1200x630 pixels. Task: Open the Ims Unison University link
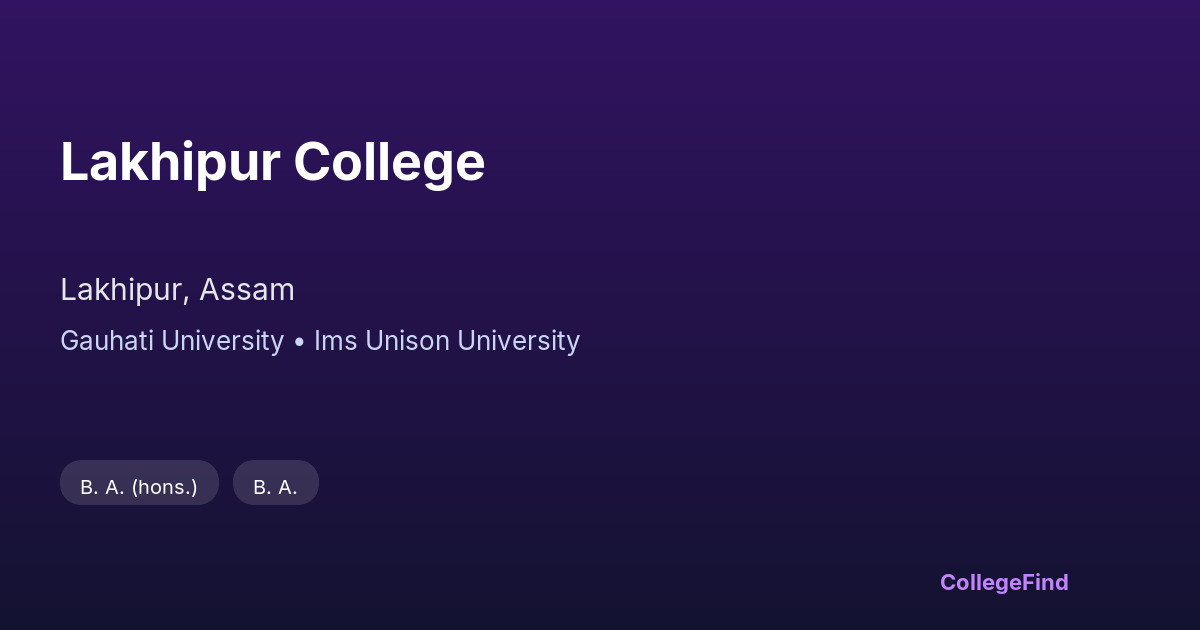tap(446, 341)
